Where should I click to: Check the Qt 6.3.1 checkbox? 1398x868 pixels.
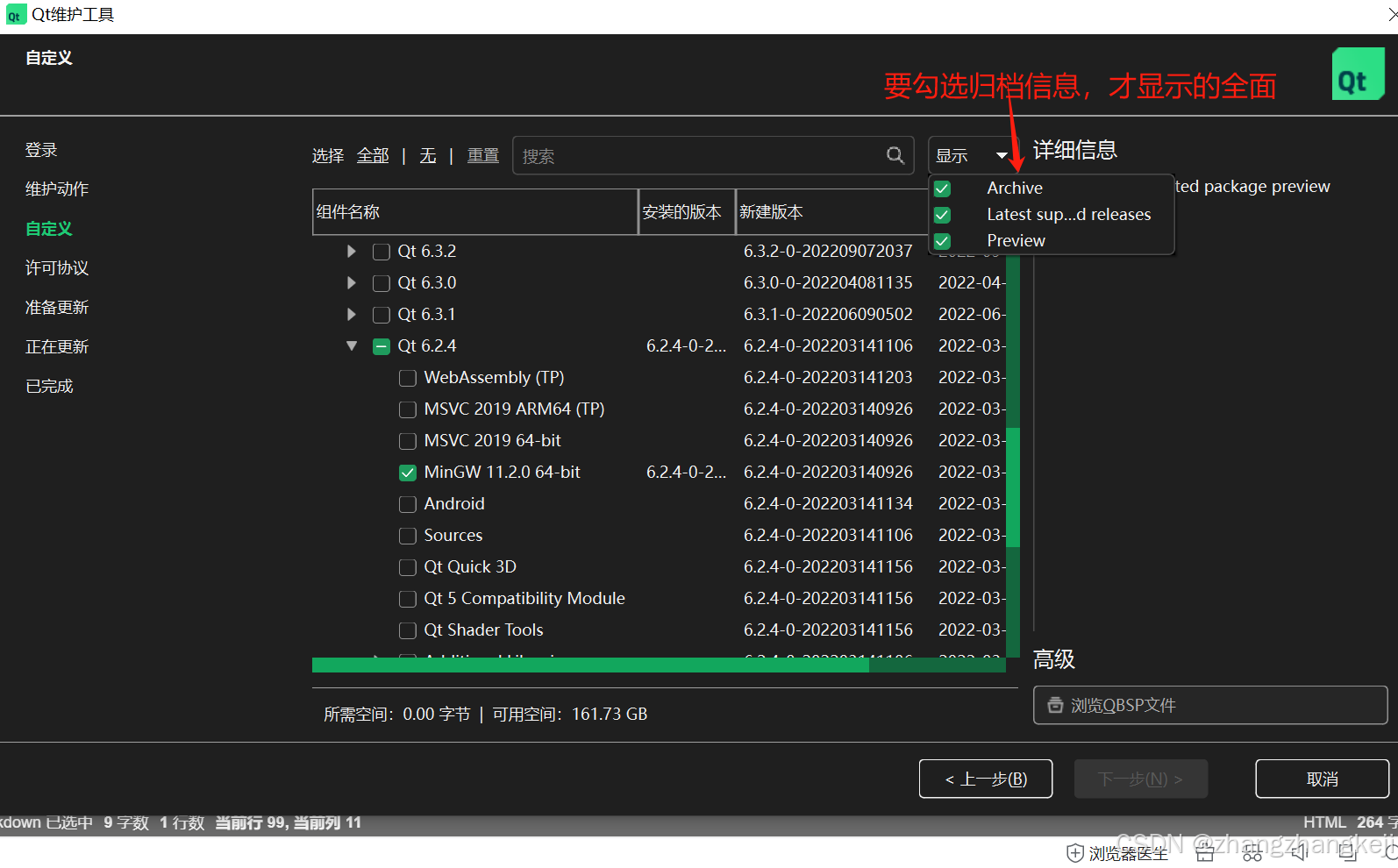tap(382, 315)
